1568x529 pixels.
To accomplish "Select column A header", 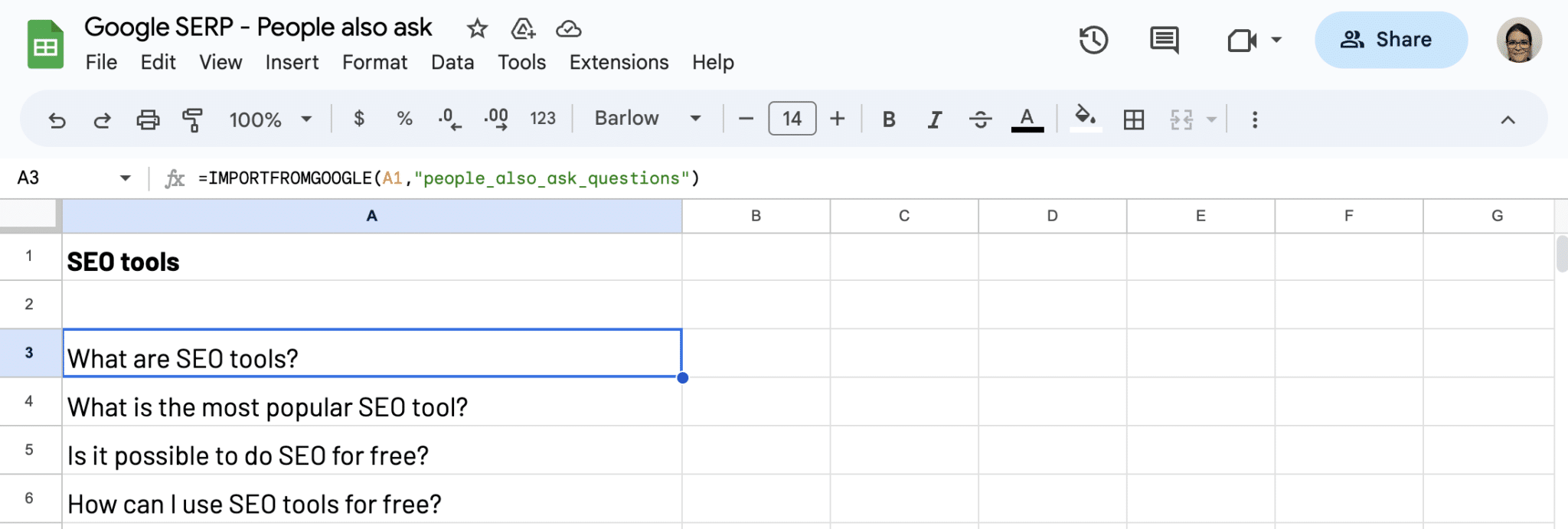I will coord(372,216).
